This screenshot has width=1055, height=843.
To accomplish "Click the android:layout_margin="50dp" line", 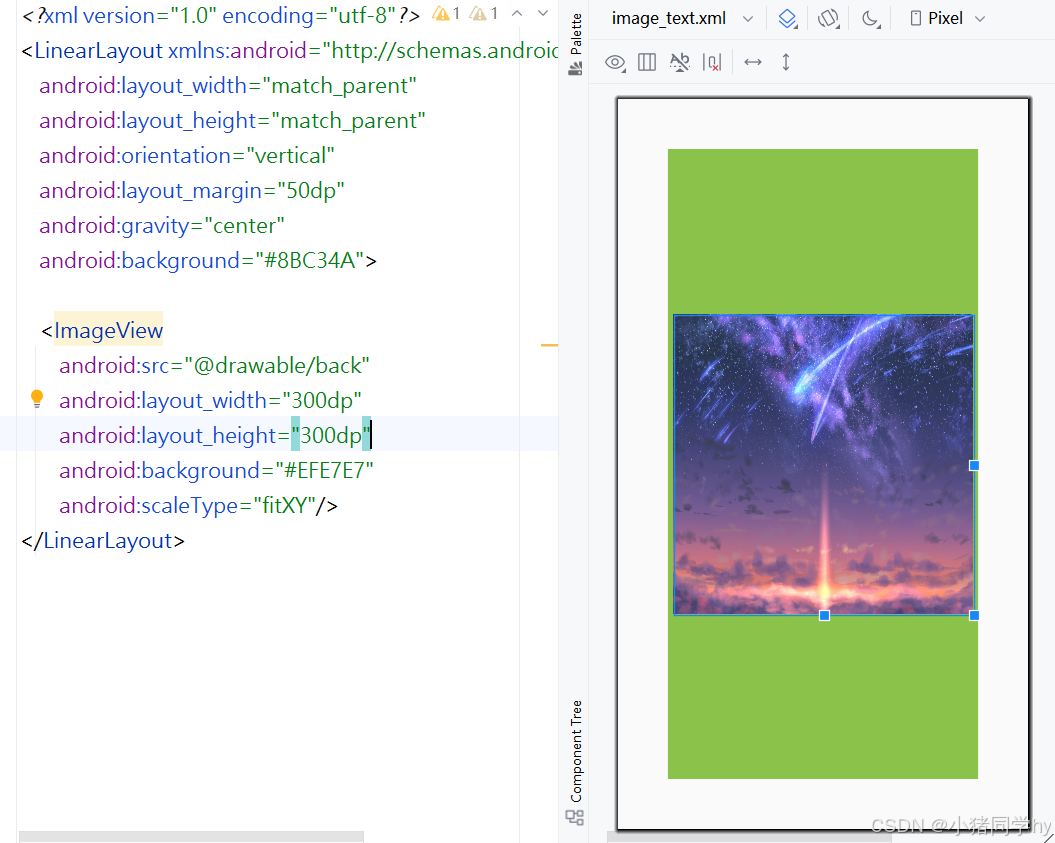I will [192, 190].
